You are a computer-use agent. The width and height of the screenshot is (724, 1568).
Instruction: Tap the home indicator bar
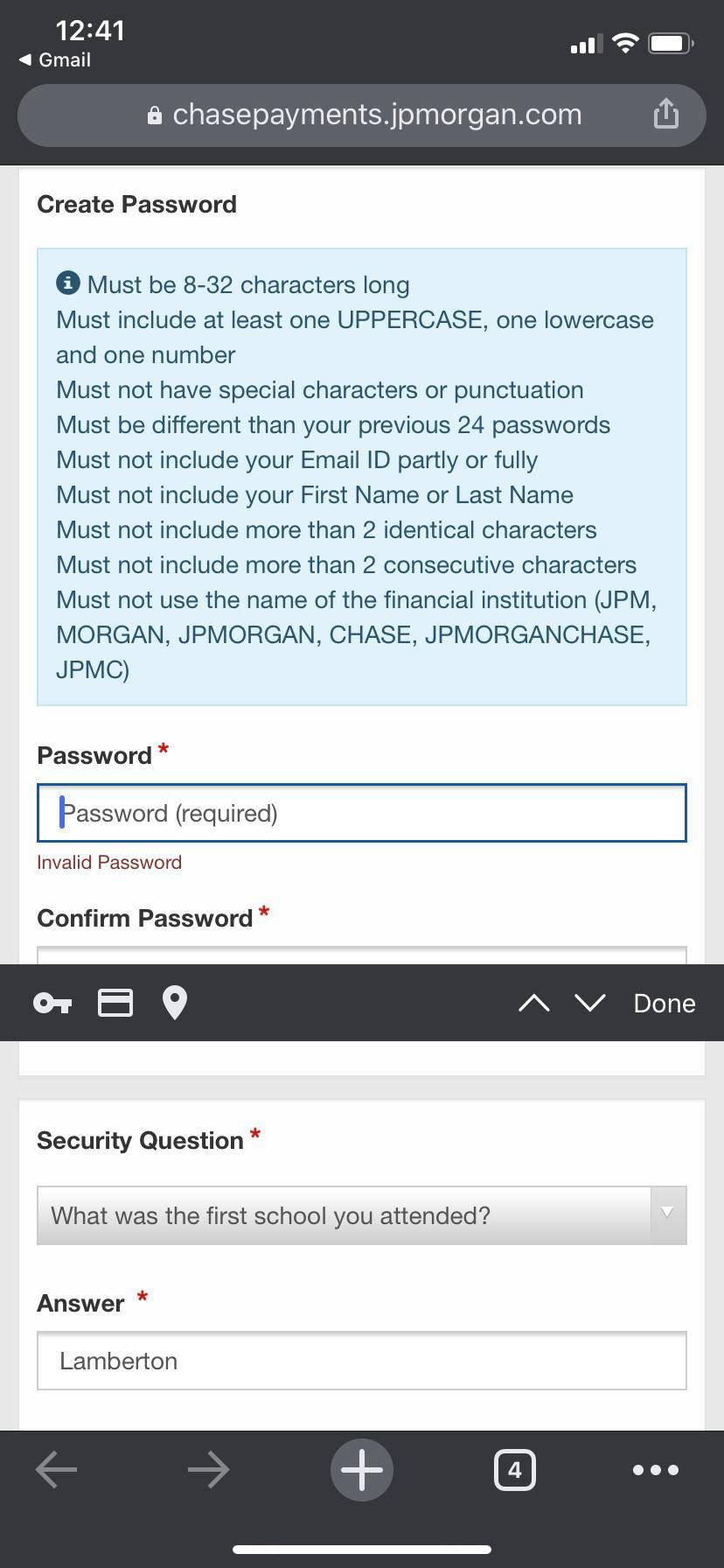point(362,1550)
